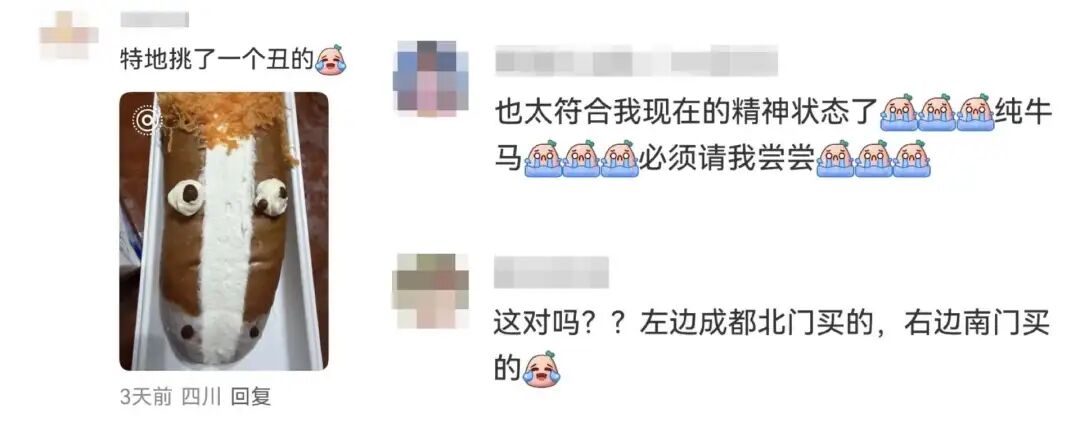Click the phrase 必须请我尝尝
The image size is (1080, 431).
(727, 159)
